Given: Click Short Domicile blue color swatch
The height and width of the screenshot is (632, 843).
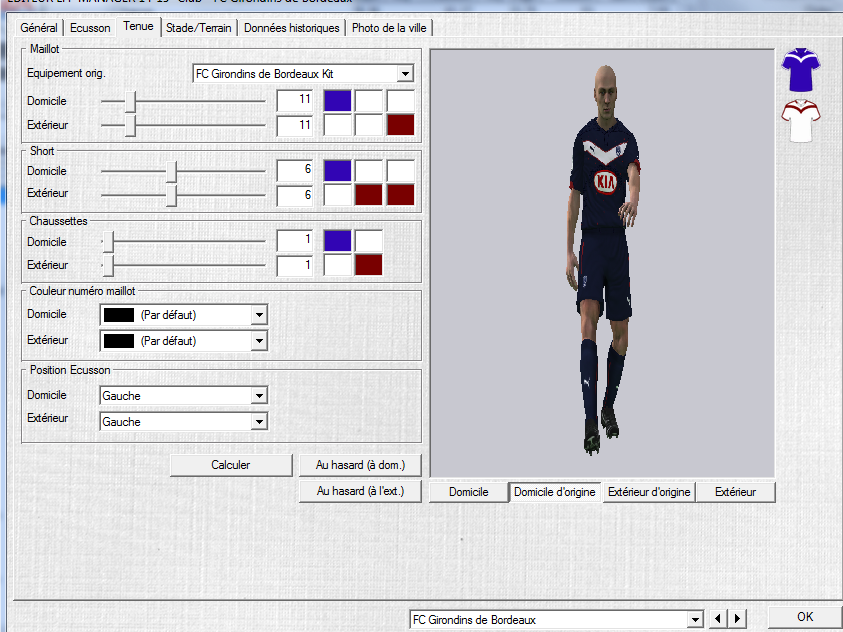Looking at the screenshot, I should pyautogui.click(x=338, y=171).
